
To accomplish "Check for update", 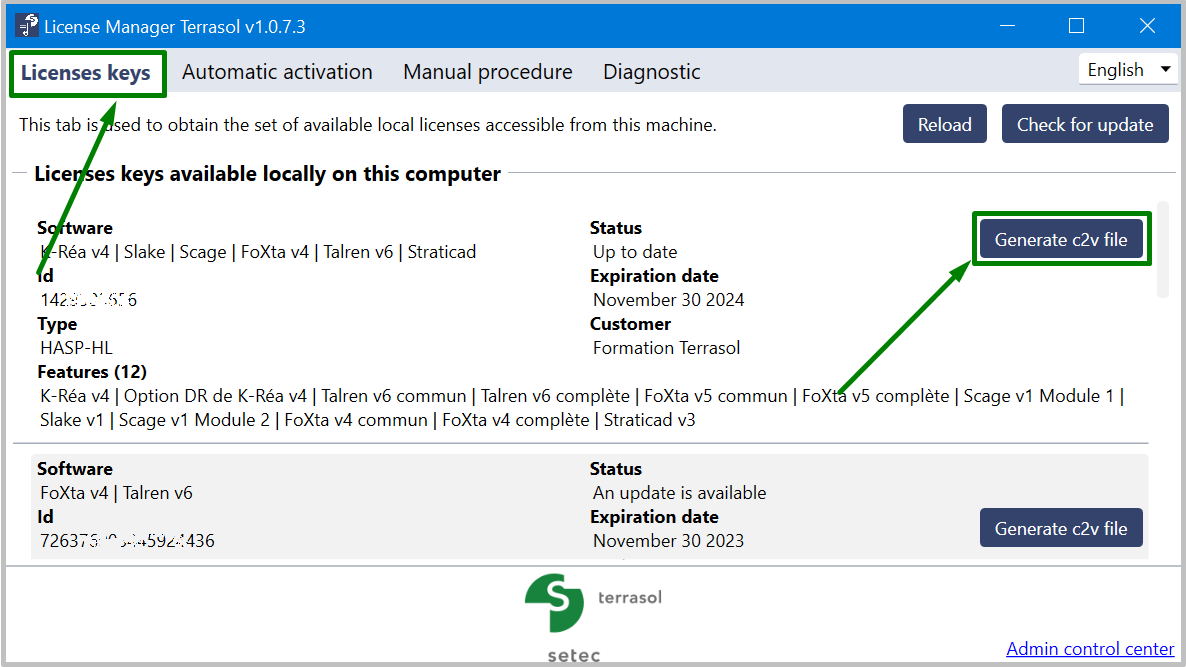I will tap(1085, 124).
